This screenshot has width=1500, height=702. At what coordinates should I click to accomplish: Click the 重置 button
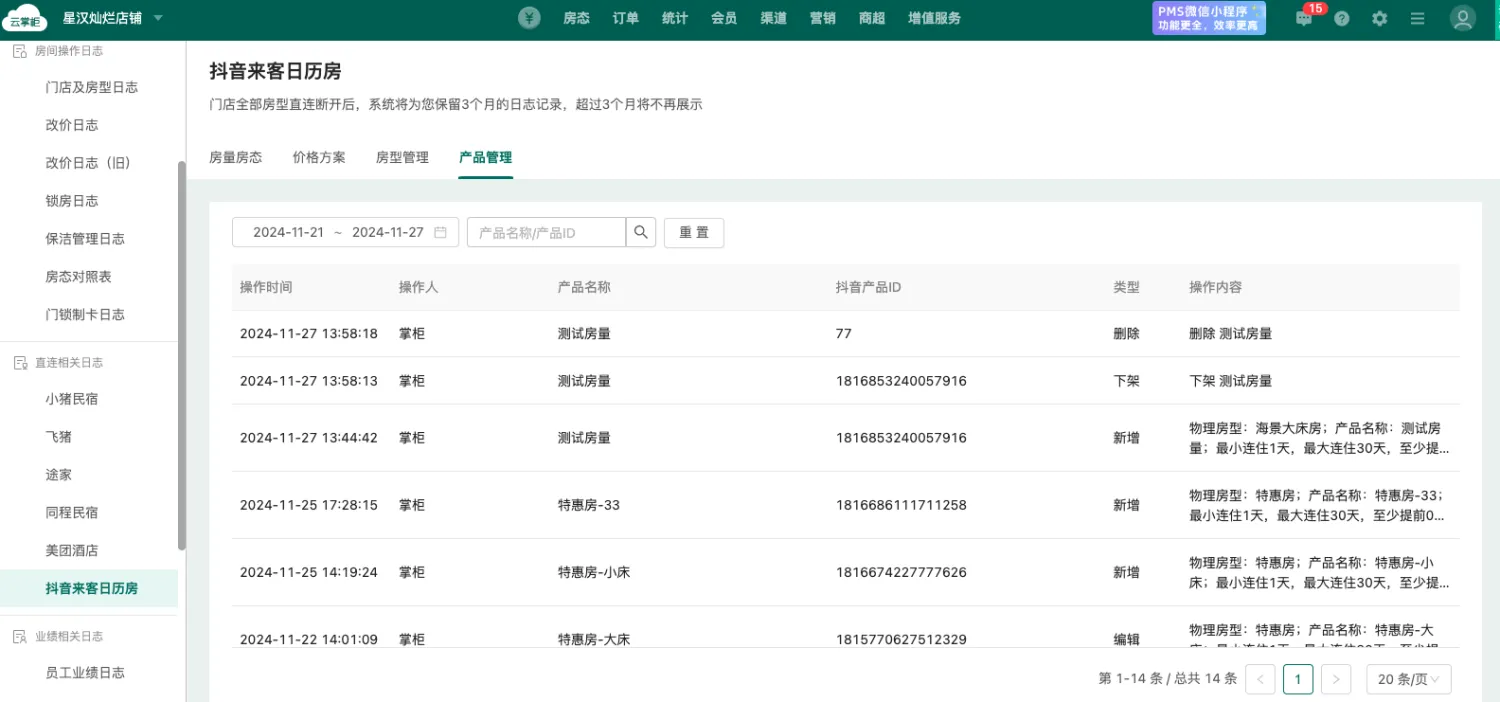(694, 232)
